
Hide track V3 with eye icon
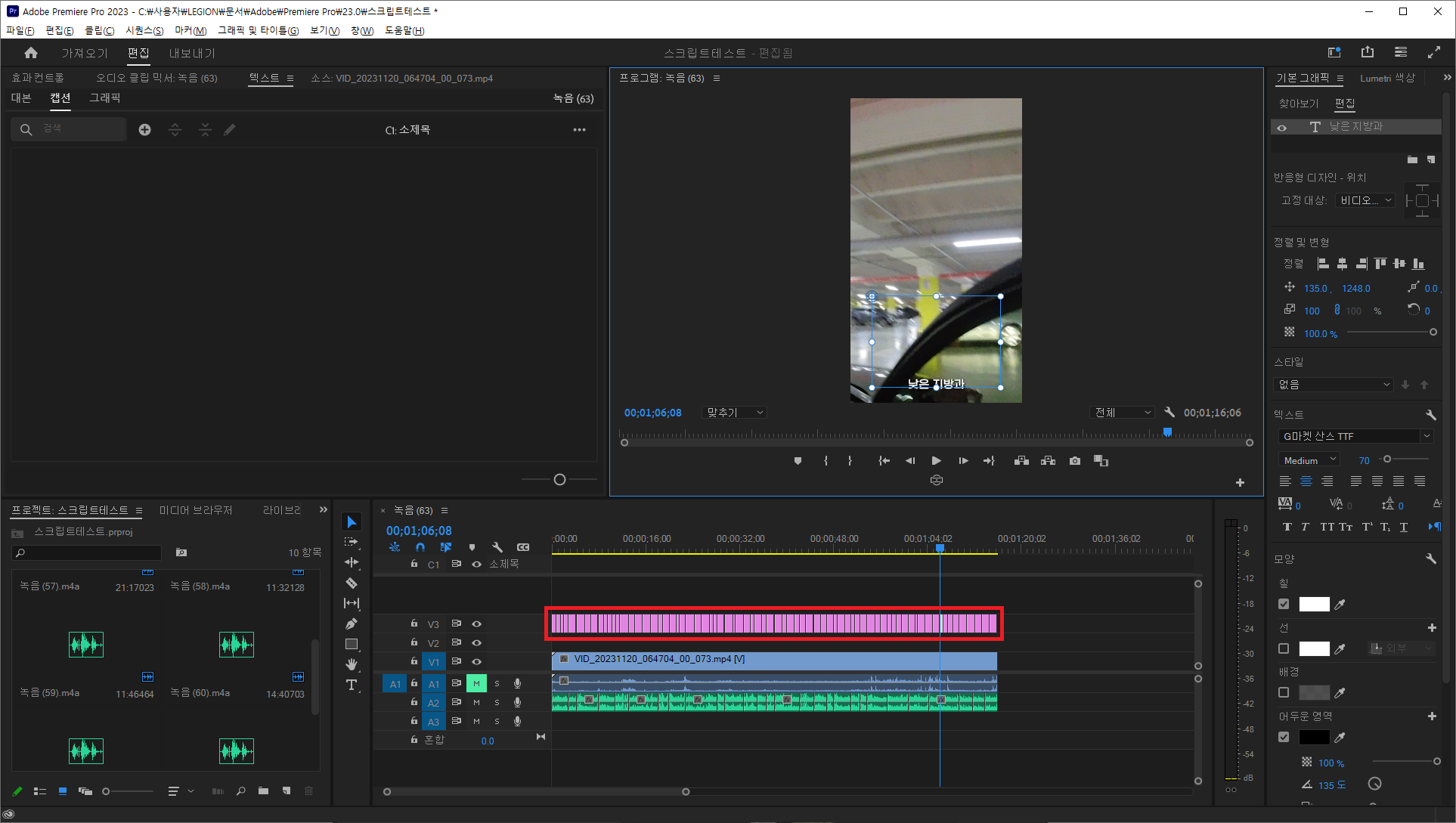(476, 624)
